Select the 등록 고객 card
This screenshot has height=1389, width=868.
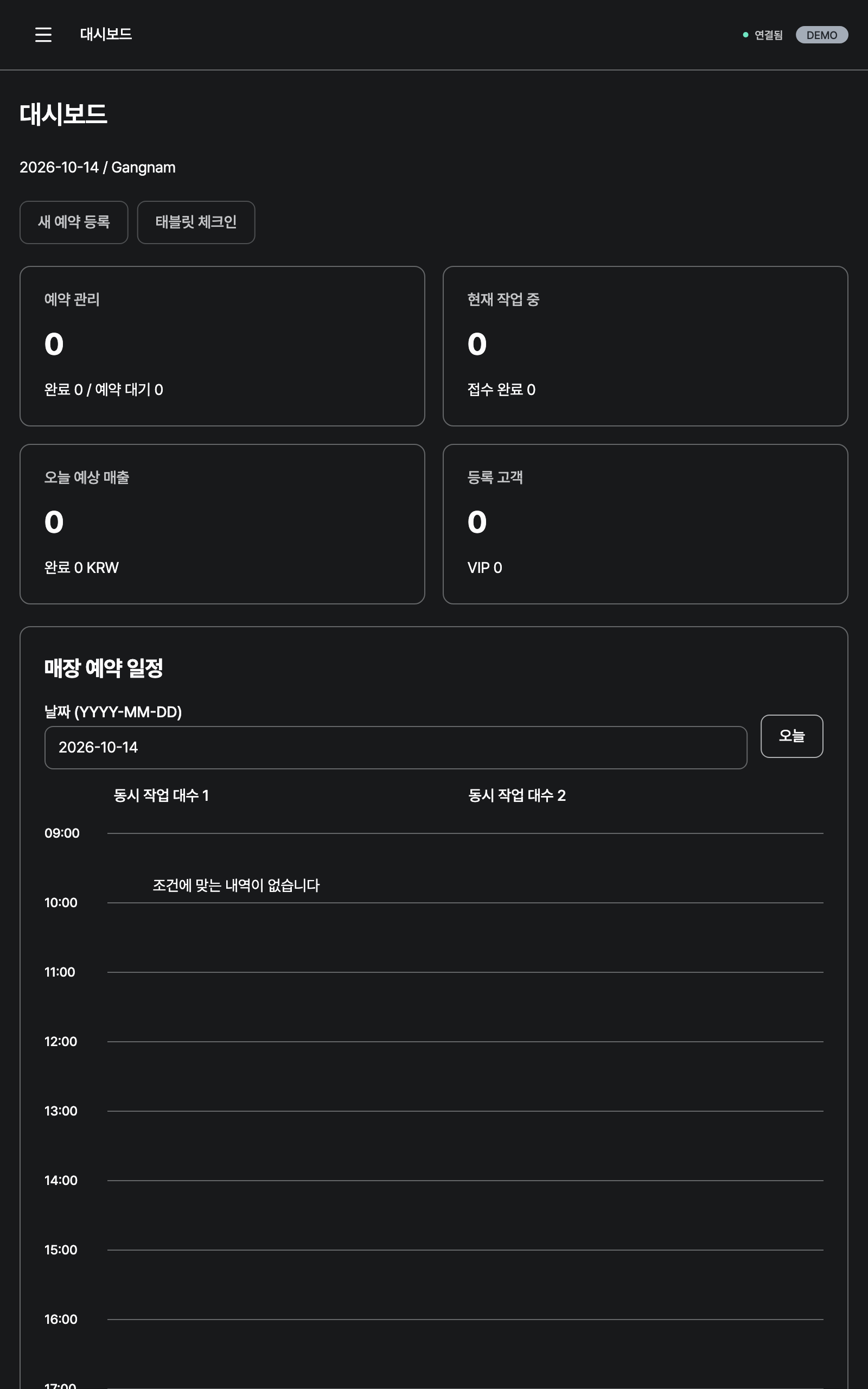coord(645,524)
